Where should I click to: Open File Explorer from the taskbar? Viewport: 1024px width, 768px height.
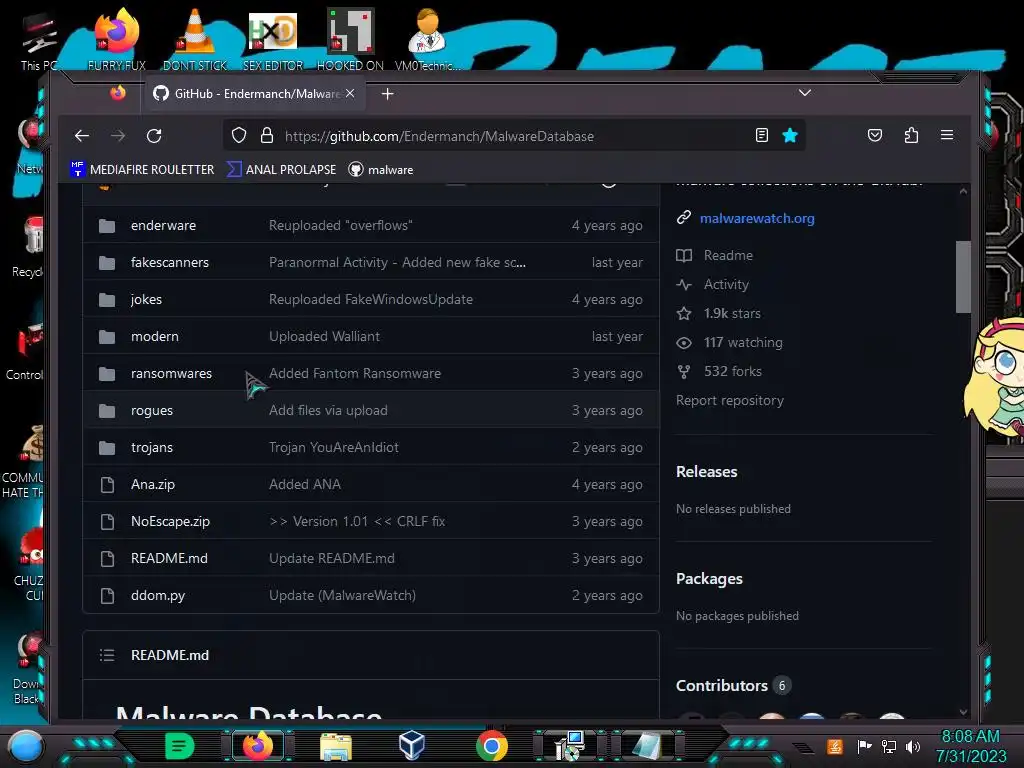[336, 746]
